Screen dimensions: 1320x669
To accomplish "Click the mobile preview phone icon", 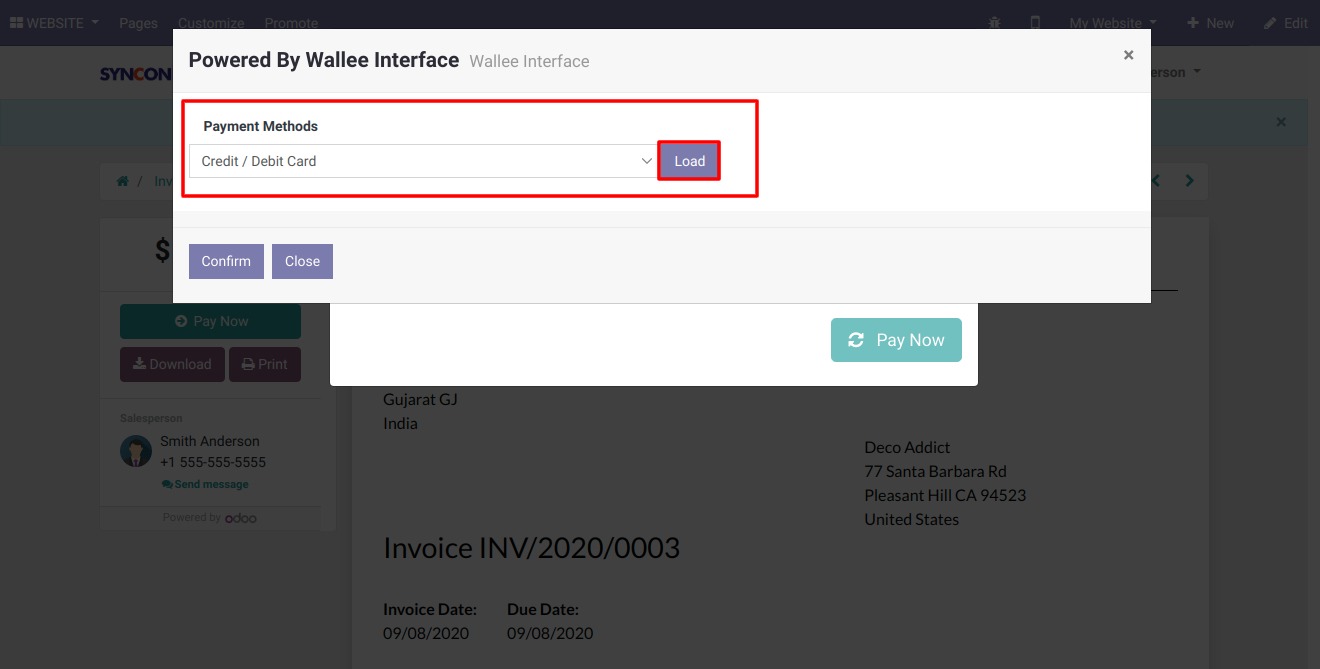I will click(x=1035, y=22).
